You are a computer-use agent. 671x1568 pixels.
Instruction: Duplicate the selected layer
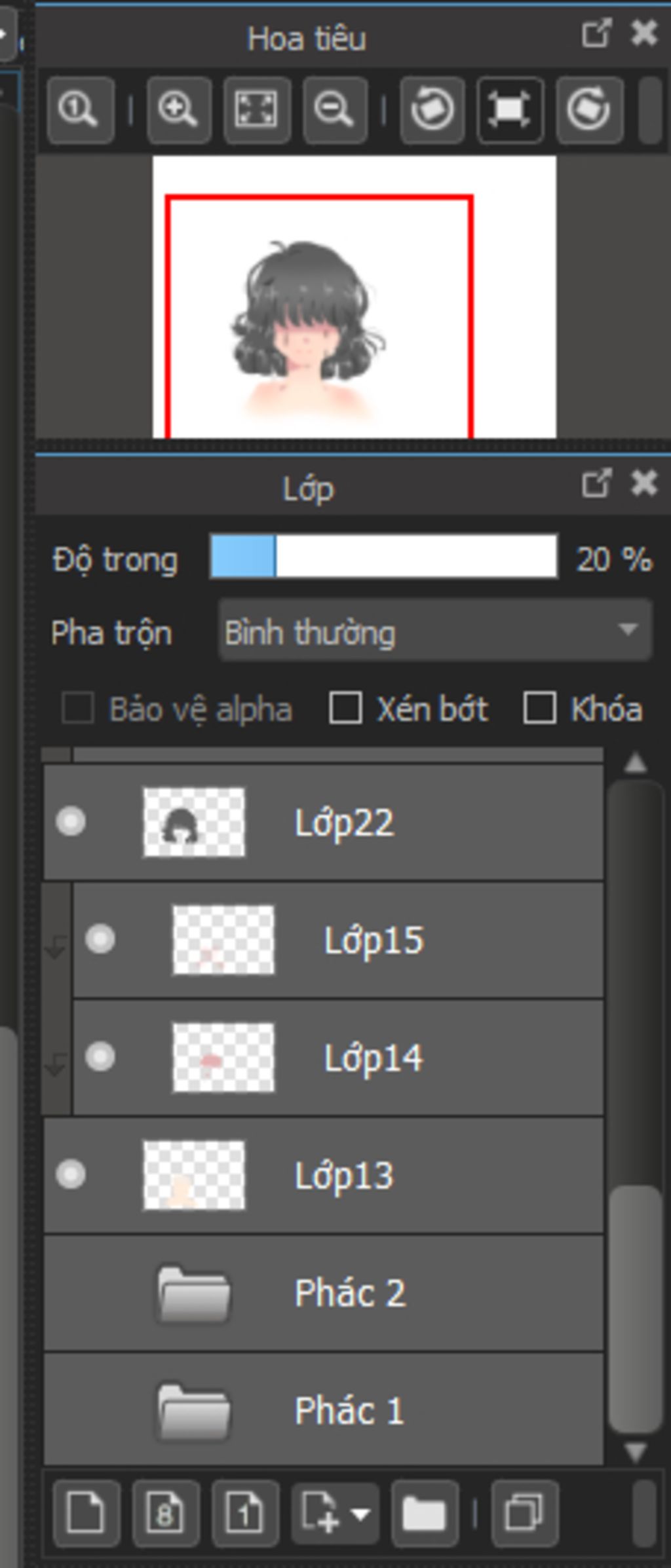click(x=524, y=1512)
